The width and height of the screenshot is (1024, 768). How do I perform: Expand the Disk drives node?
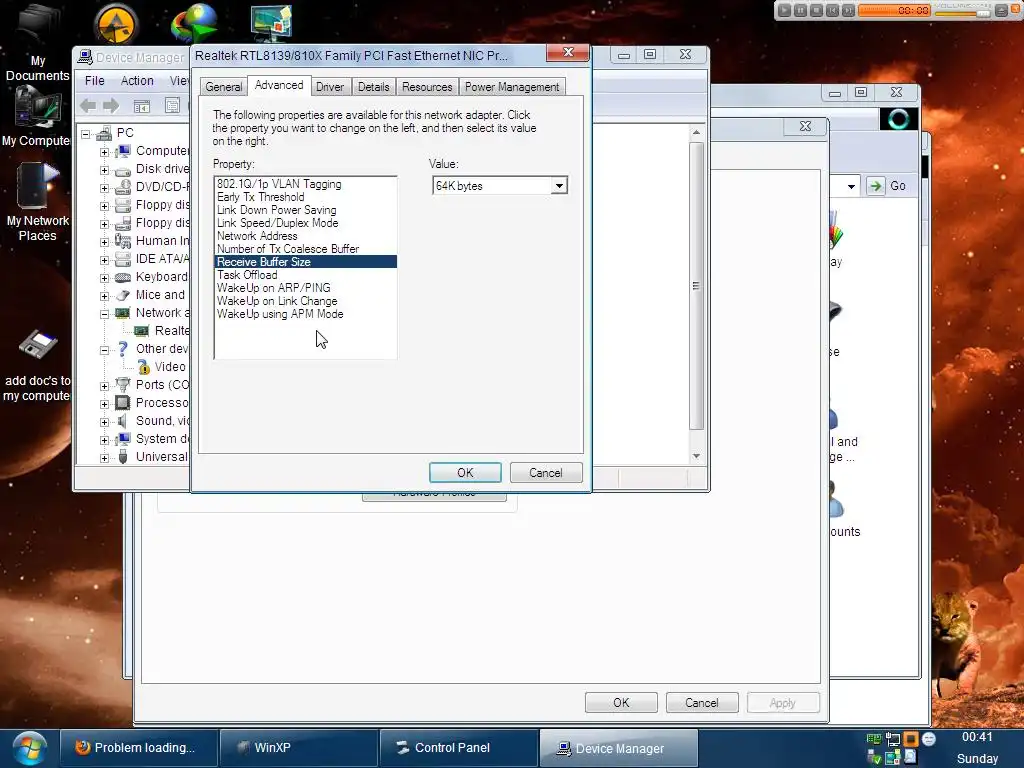(104, 170)
